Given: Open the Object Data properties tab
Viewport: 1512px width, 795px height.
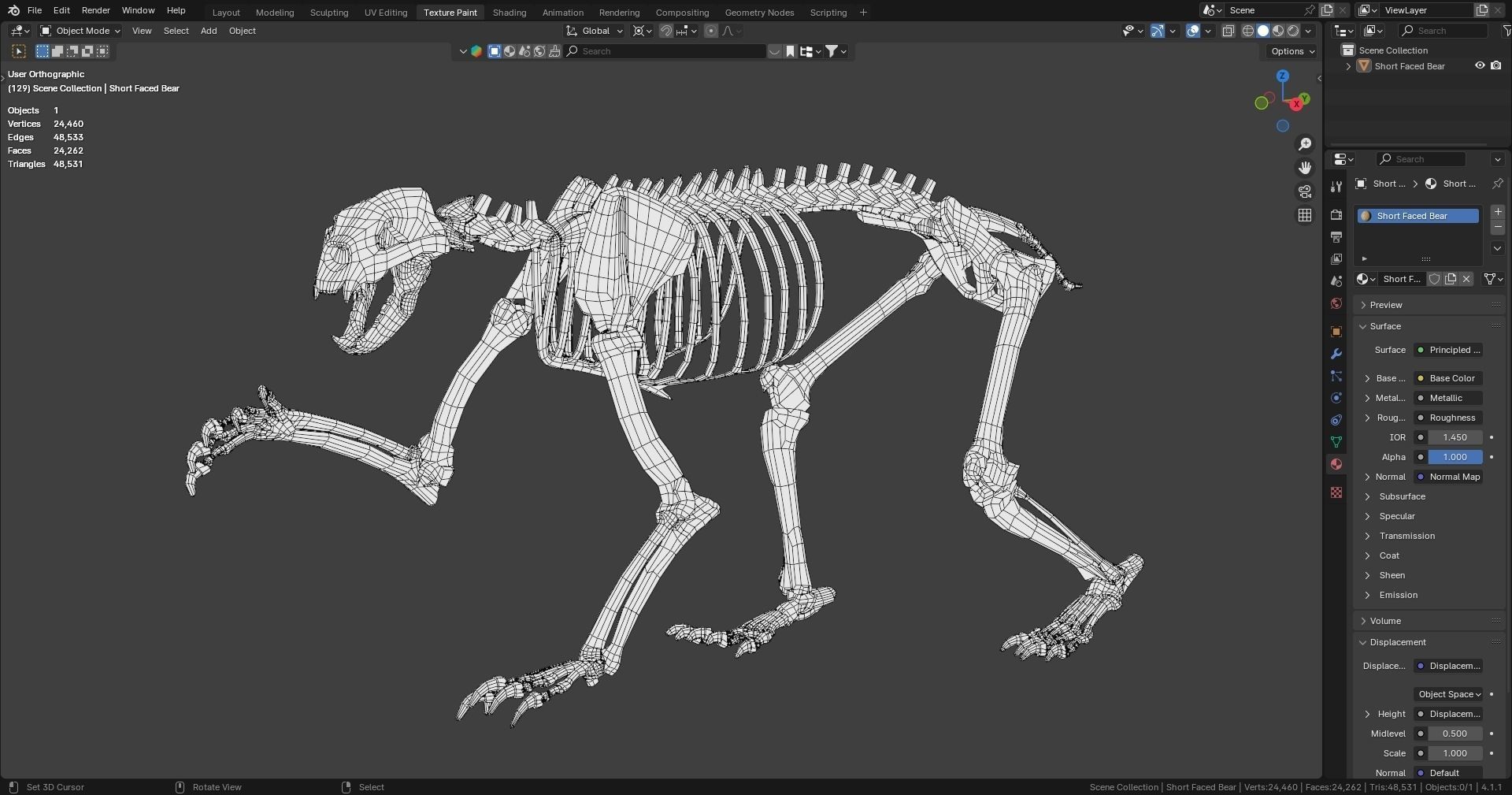Looking at the screenshot, I should coord(1336,442).
